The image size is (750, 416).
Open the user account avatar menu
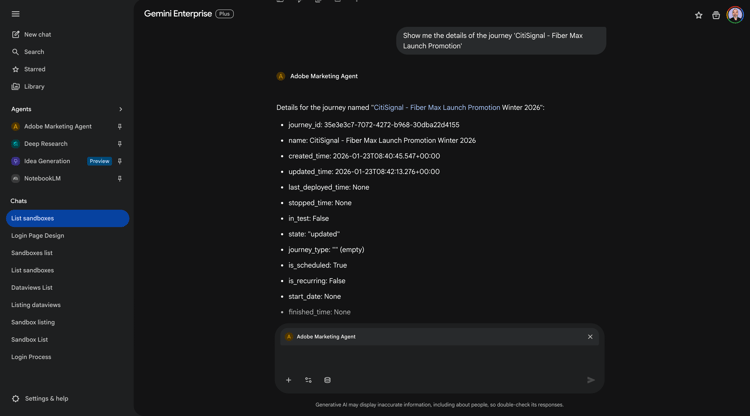[735, 15]
